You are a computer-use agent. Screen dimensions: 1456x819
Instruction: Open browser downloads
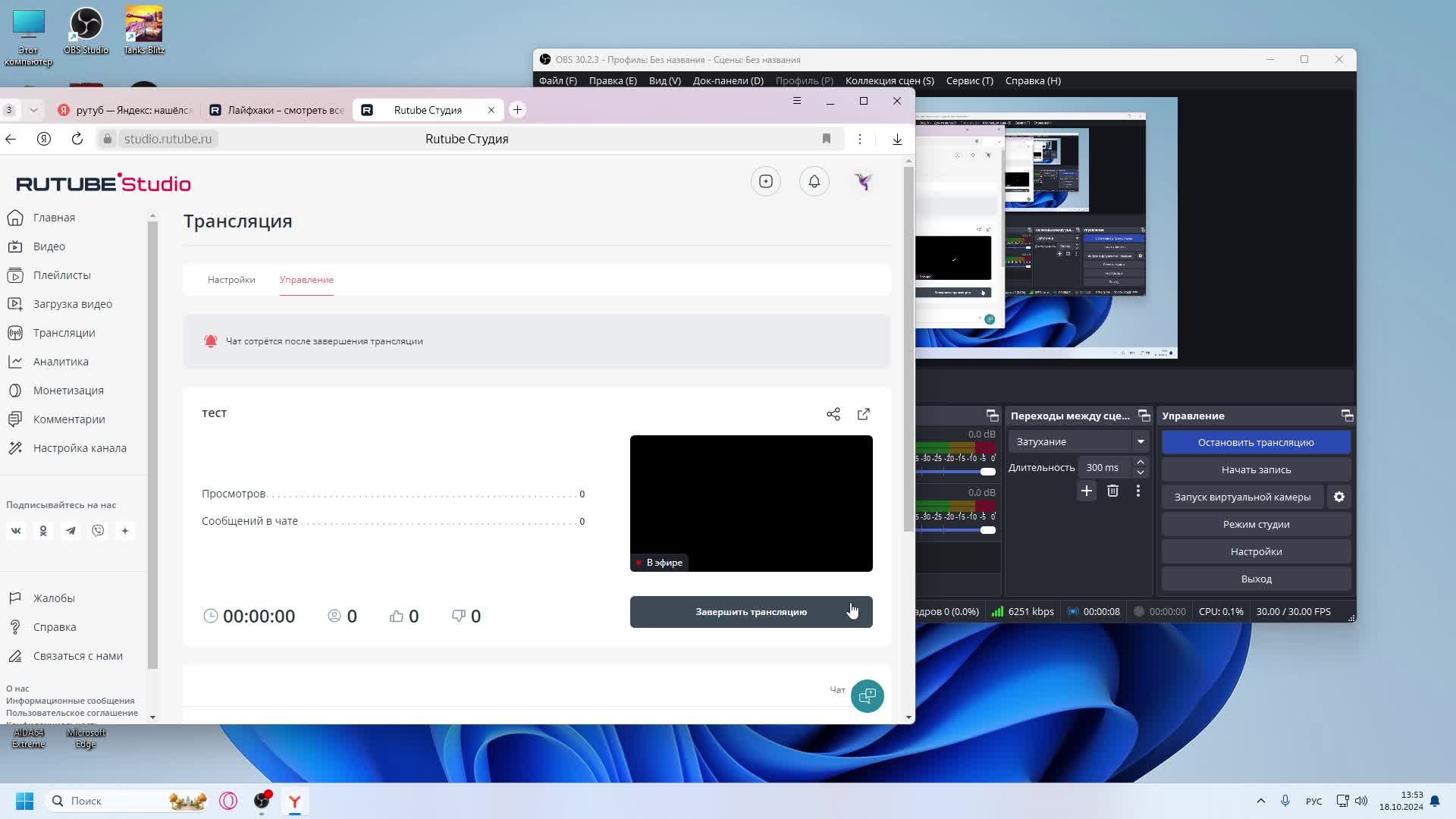[x=897, y=139]
